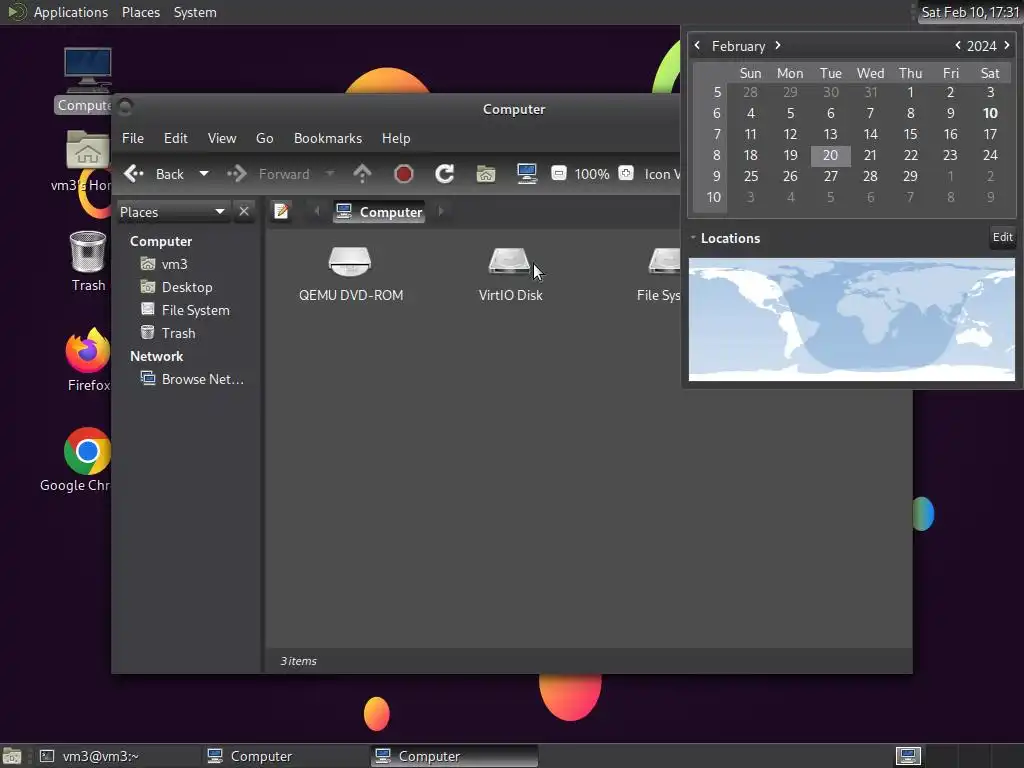Open Browse Network in the sidebar

click(202, 379)
